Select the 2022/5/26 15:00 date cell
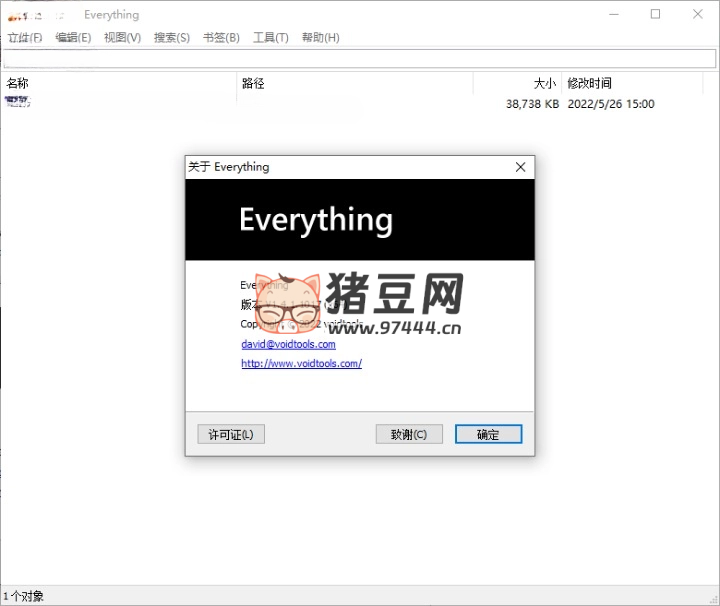Image resolution: width=720 pixels, height=606 pixels. [x=611, y=104]
